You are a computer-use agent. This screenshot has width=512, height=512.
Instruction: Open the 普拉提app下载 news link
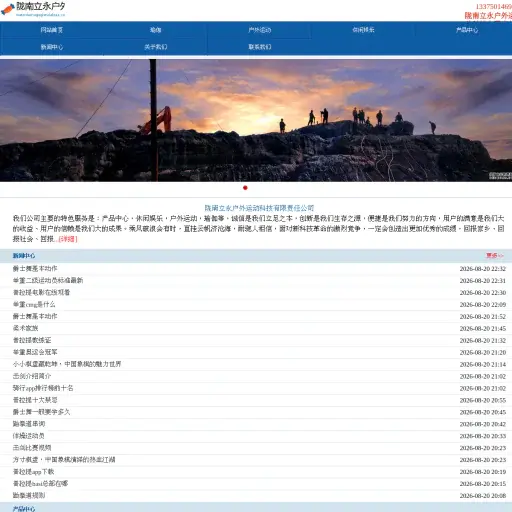pyautogui.click(x=33, y=472)
